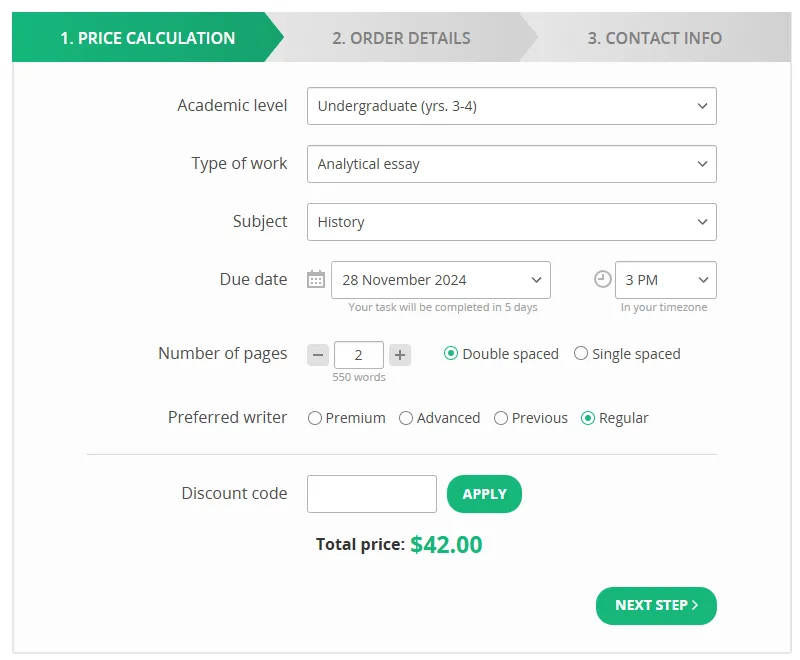Image resolution: width=800 pixels, height=660 pixels.
Task: Continue with the Next Step button
Action: point(656,605)
